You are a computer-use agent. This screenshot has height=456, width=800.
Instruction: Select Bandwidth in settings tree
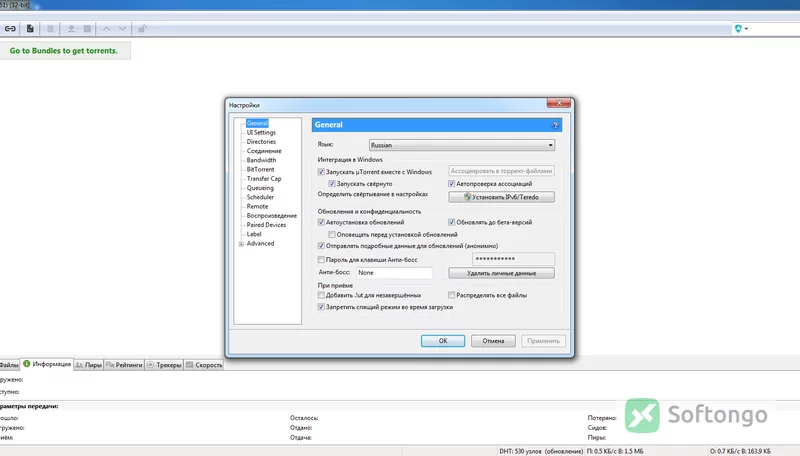[x=261, y=160]
